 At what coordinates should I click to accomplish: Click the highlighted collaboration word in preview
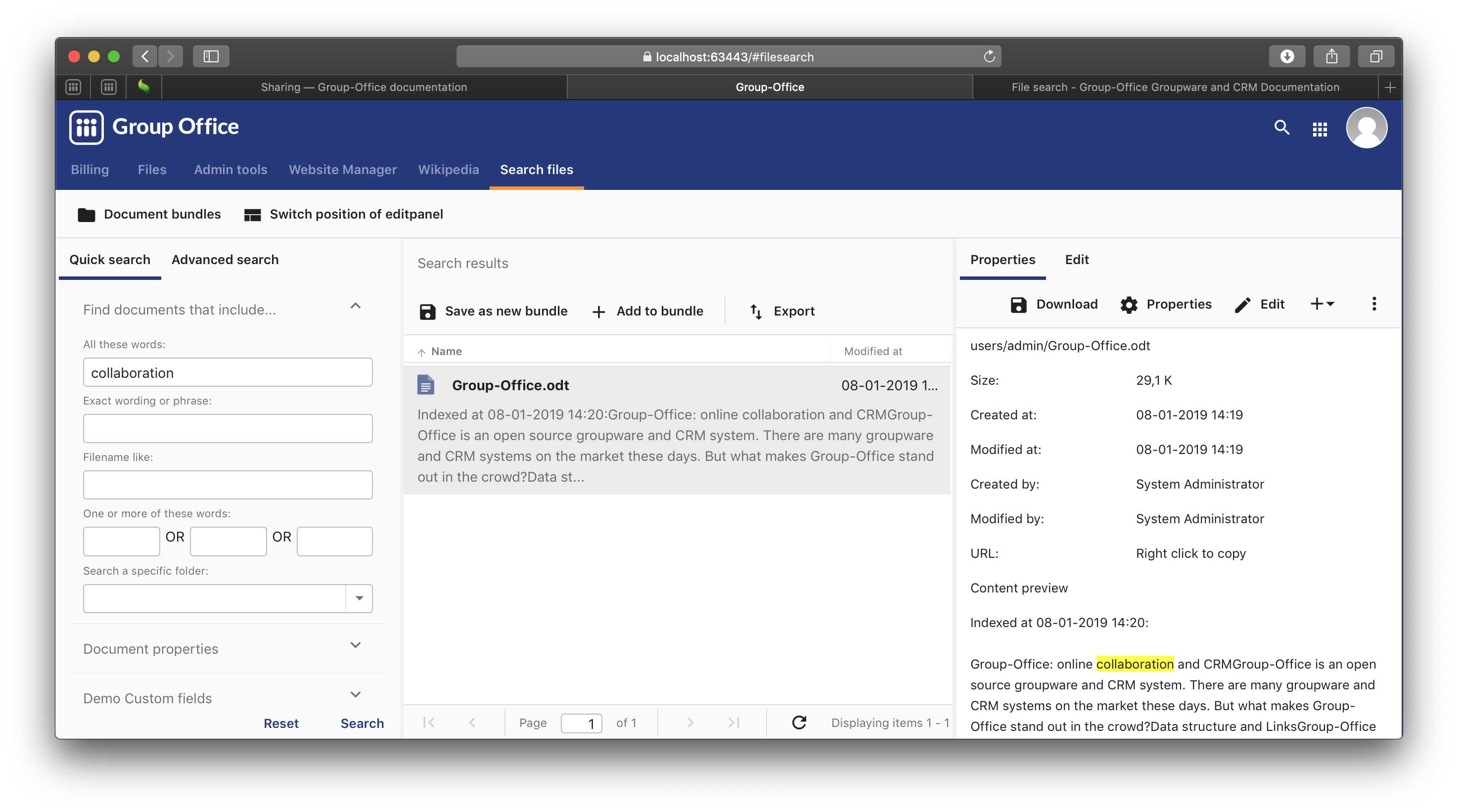click(1134, 664)
